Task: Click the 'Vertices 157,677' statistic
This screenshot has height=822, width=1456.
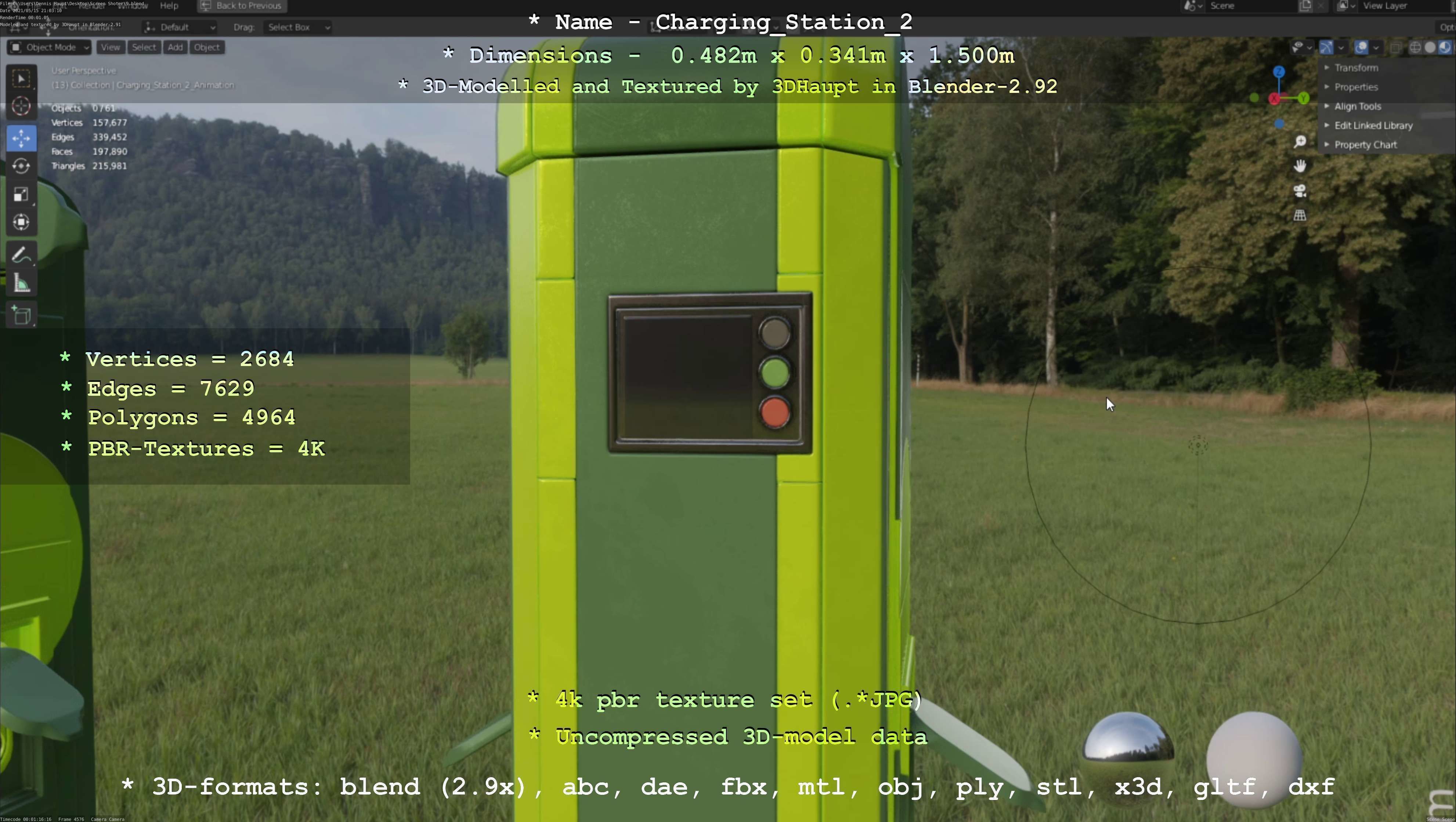Action: (89, 123)
